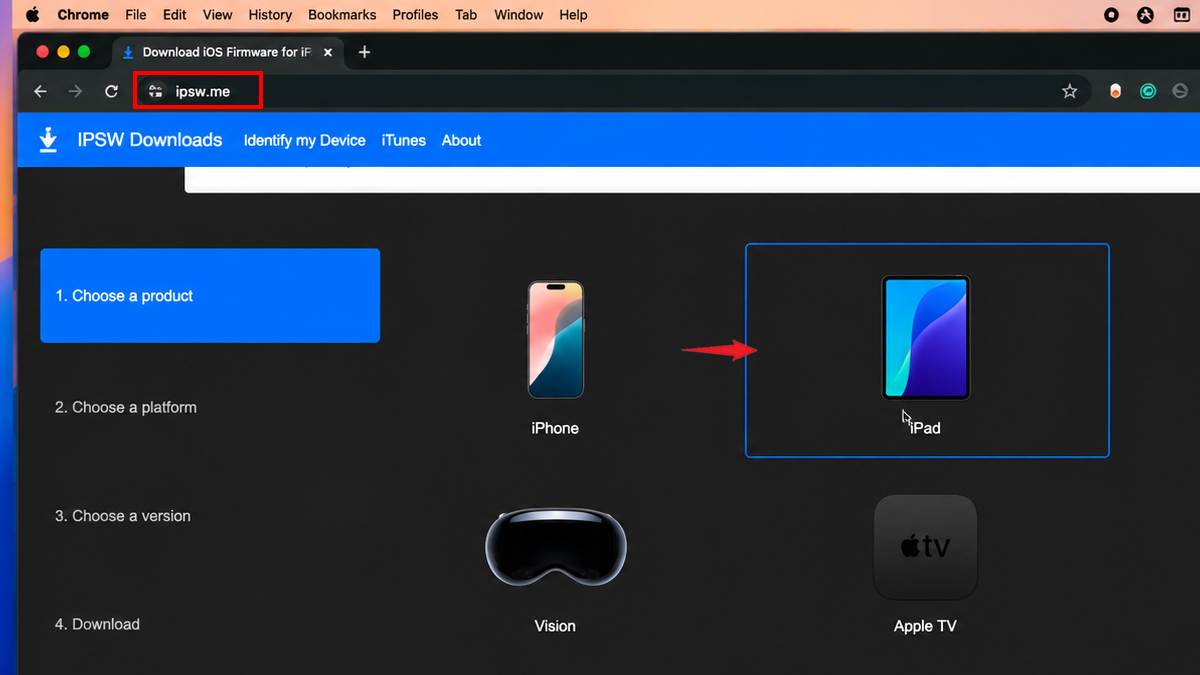Open the Apple menu
Viewport: 1200px width, 675px height.
tap(32, 15)
